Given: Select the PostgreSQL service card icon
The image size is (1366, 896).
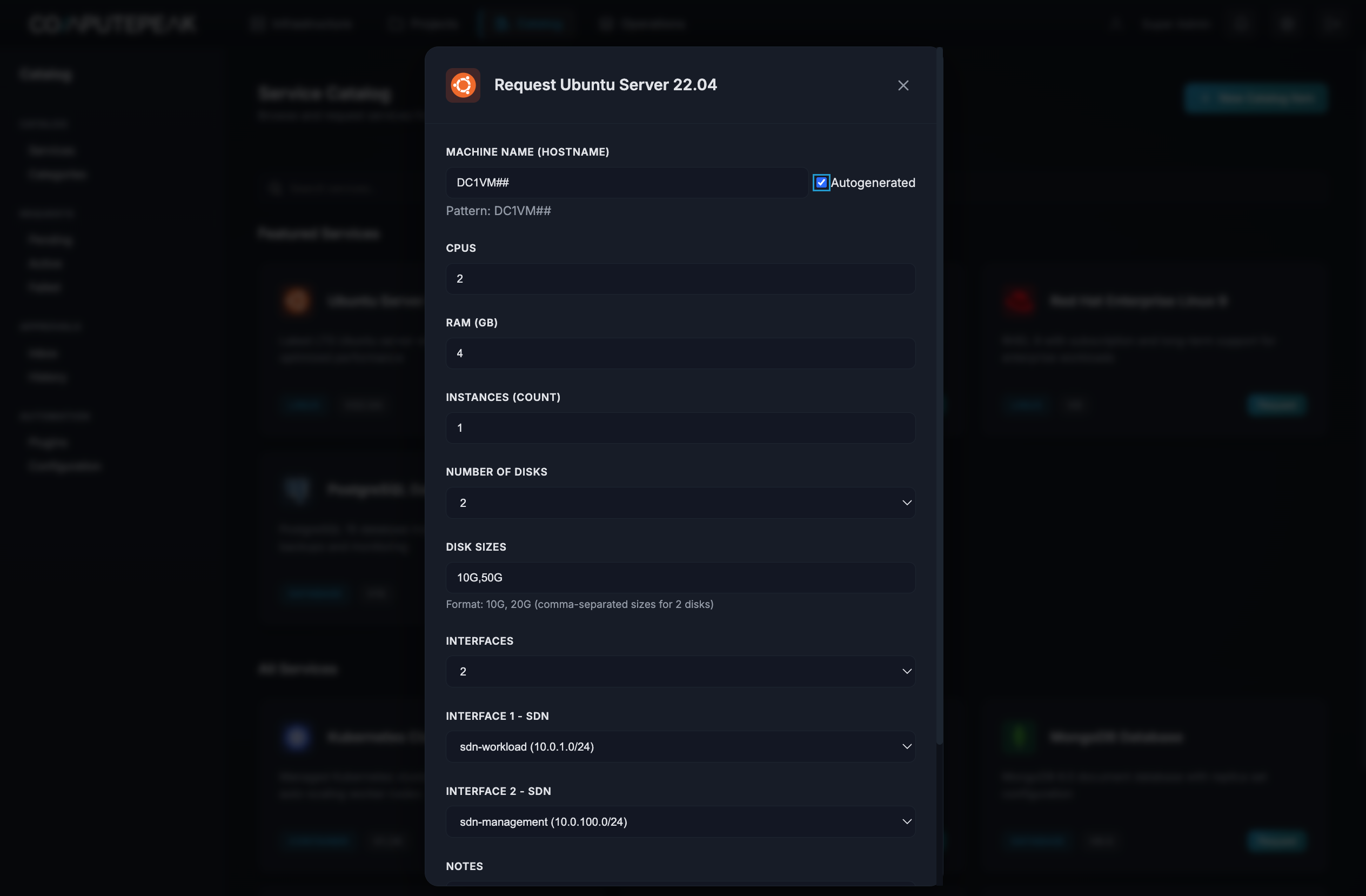Looking at the screenshot, I should point(297,490).
